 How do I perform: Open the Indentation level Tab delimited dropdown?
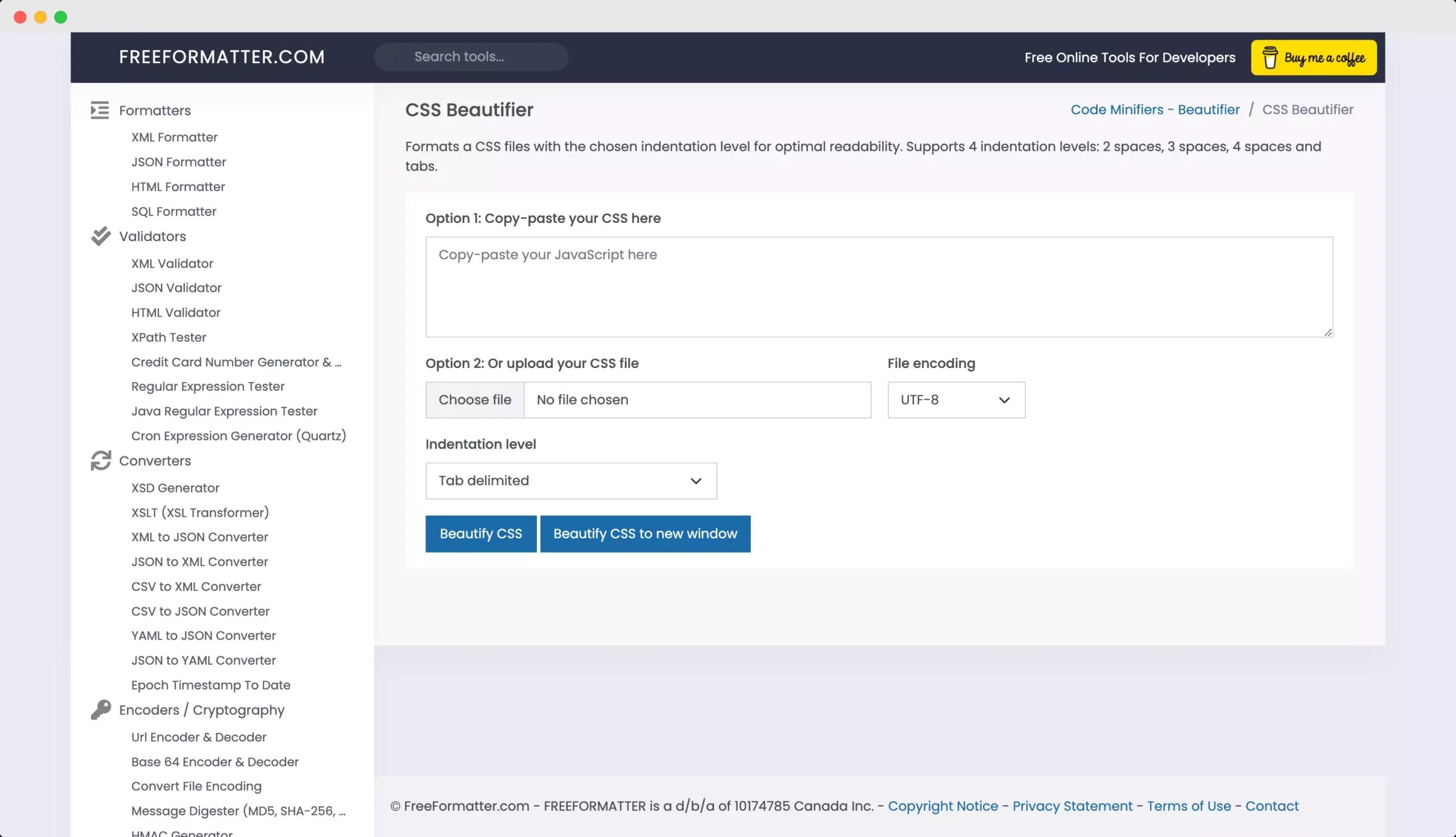pos(570,480)
